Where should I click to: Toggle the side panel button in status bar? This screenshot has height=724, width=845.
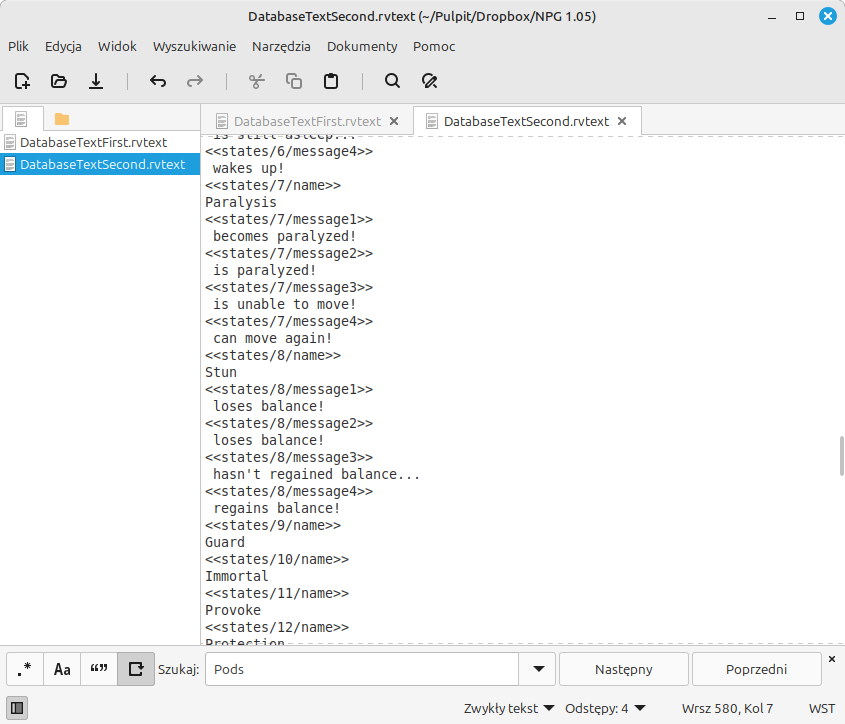click(17, 708)
